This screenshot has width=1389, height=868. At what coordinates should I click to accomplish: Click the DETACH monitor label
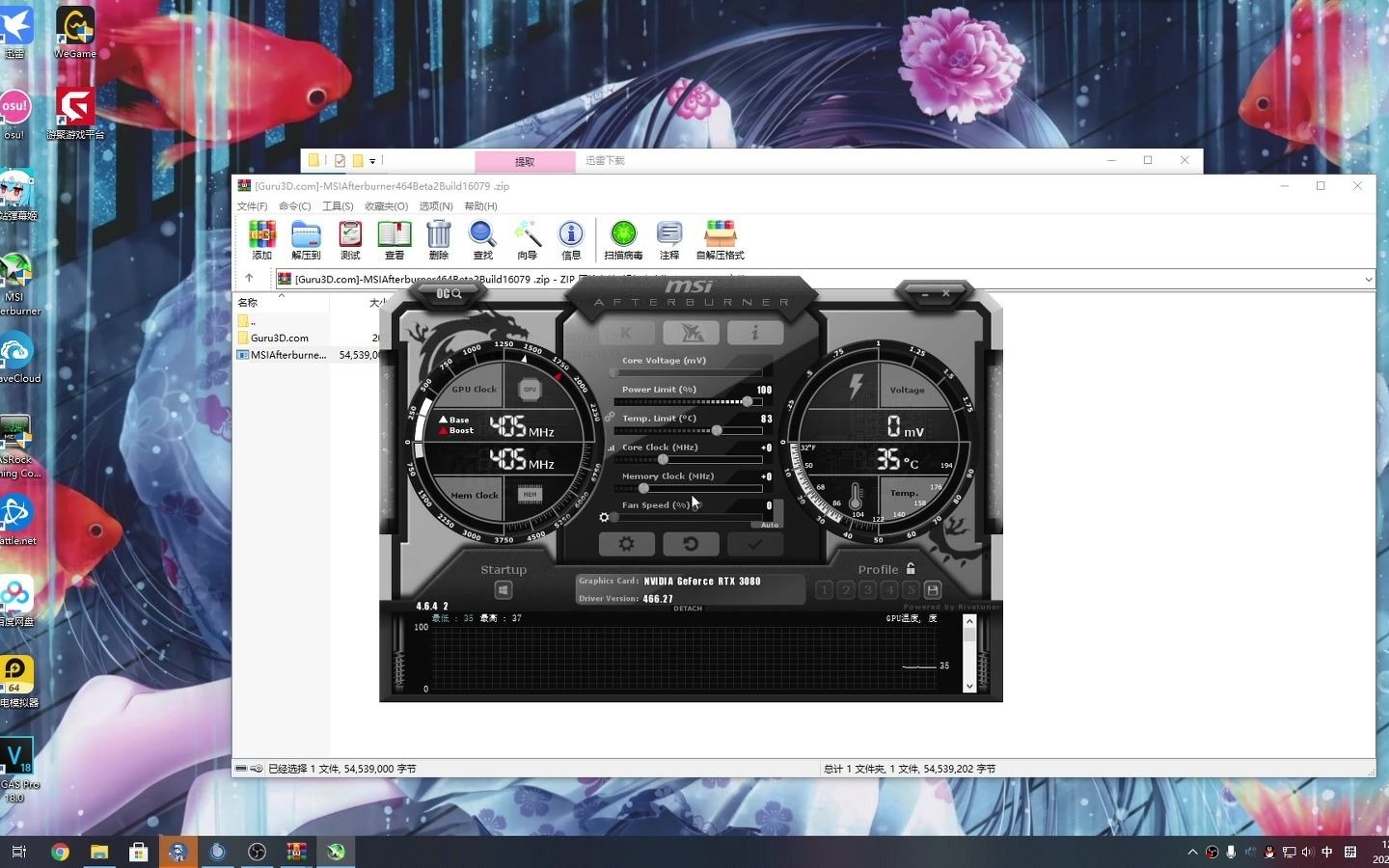click(x=688, y=609)
